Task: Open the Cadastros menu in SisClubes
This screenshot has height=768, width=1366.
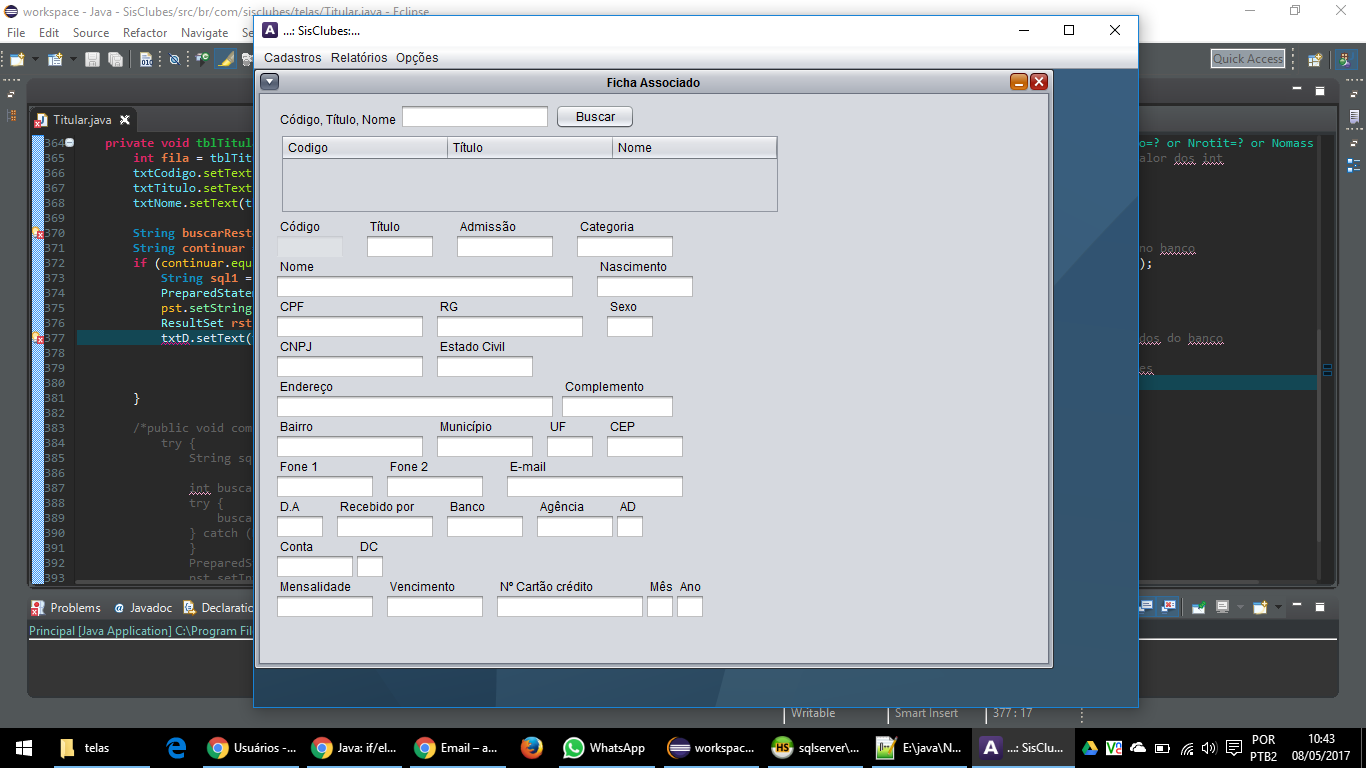Action: (293, 58)
